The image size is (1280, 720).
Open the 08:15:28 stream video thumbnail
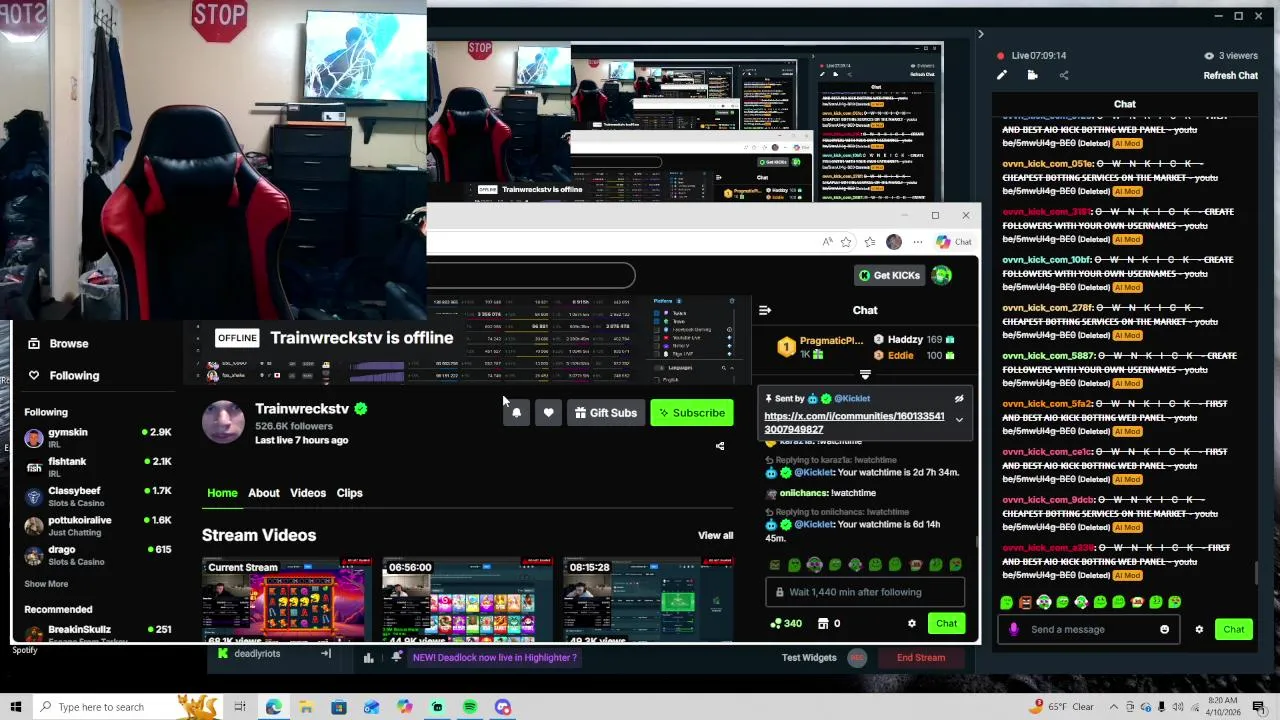tap(648, 600)
